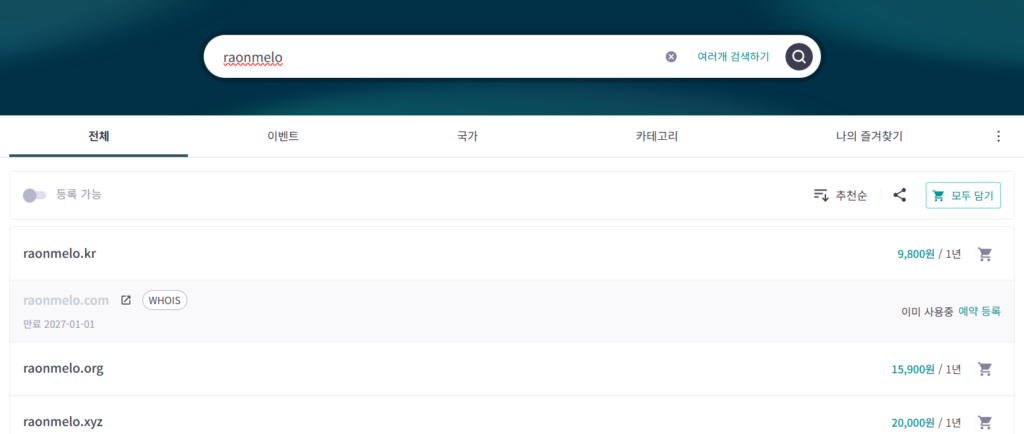This screenshot has width=1024, height=434.
Task: Add raonmelo.xyz to the cart
Action: click(984, 422)
